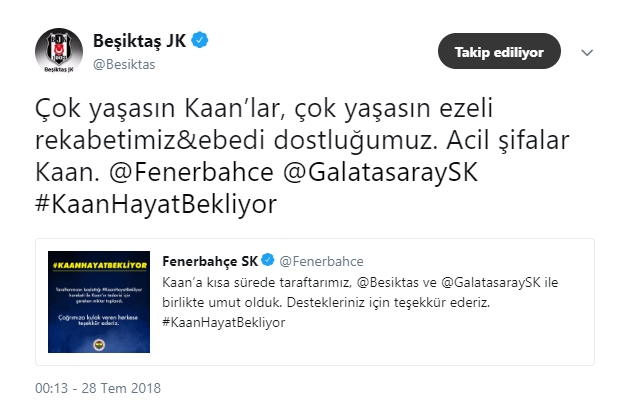Open the @Fenerbahce mention in the tweet
The width and height of the screenshot is (630, 407).
tap(191, 172)
